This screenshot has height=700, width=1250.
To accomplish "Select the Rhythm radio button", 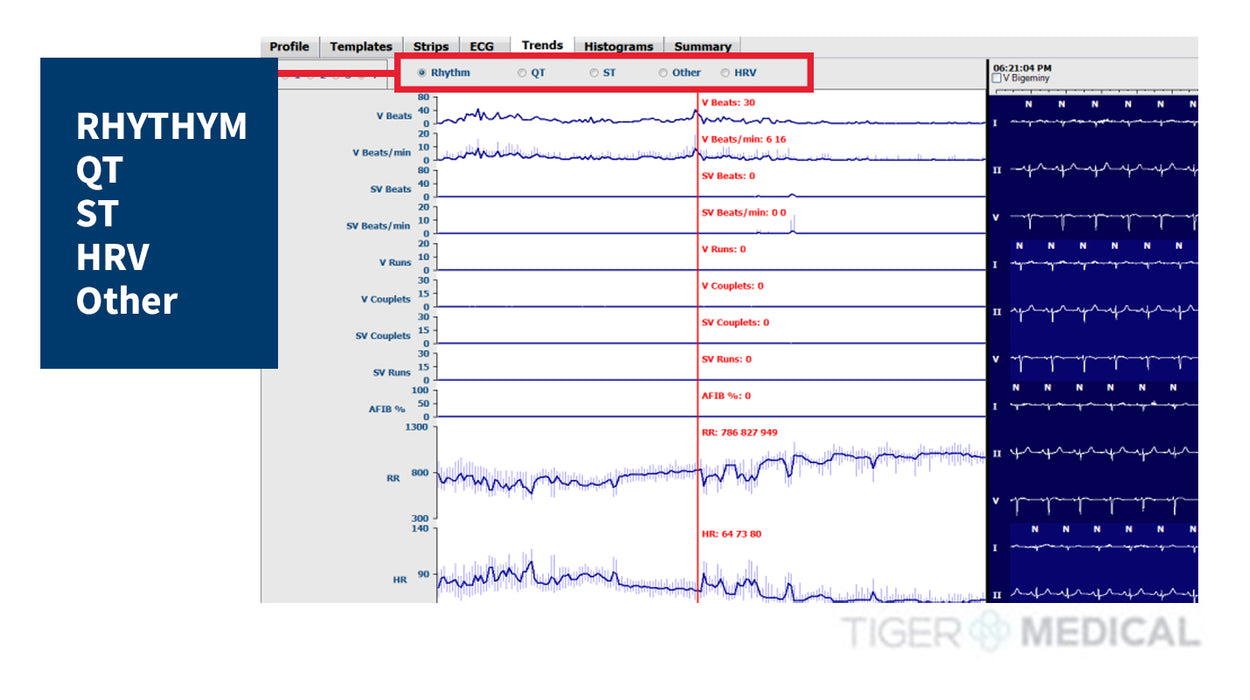I will point(422,73).
